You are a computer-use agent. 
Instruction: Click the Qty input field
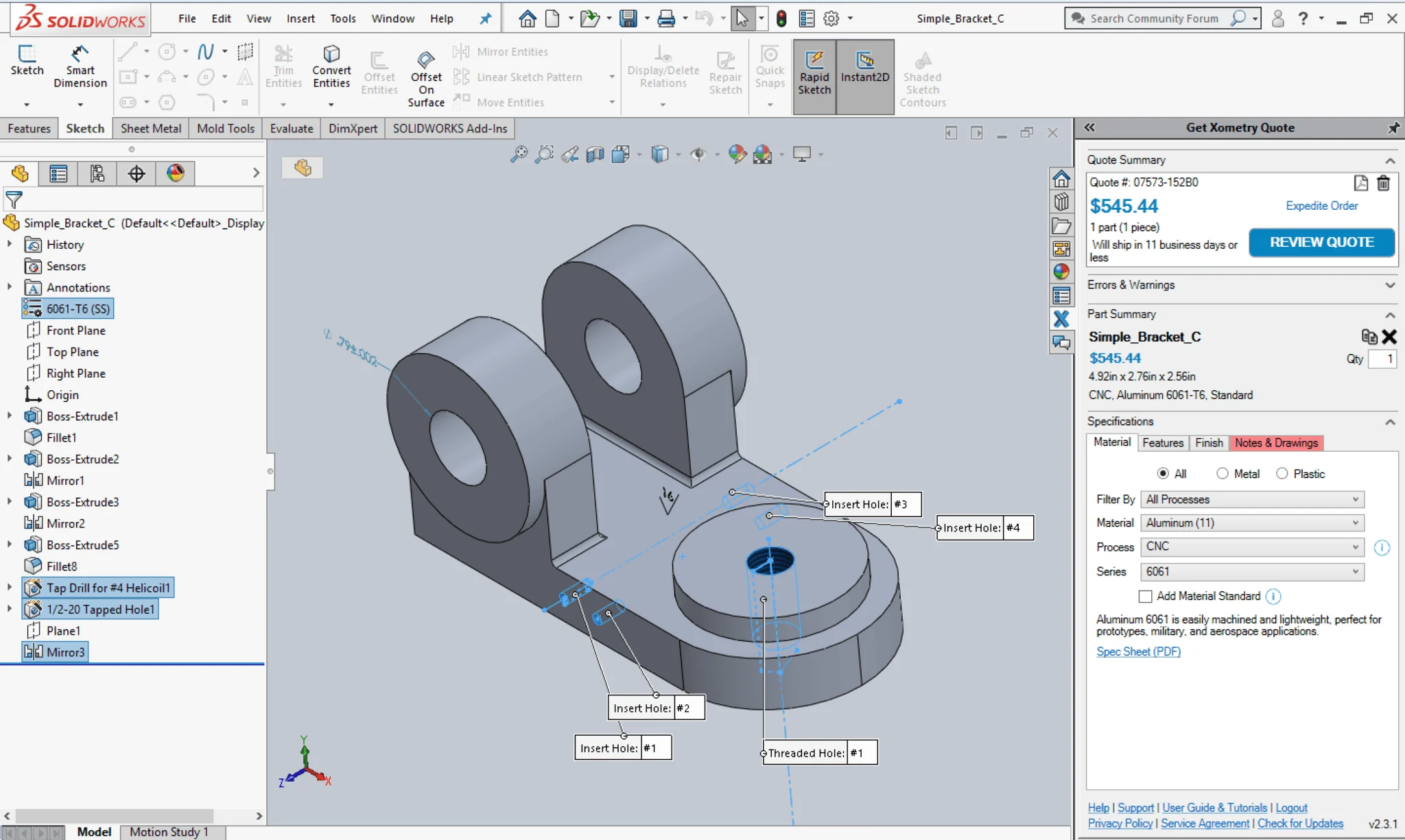[1382, 359]
